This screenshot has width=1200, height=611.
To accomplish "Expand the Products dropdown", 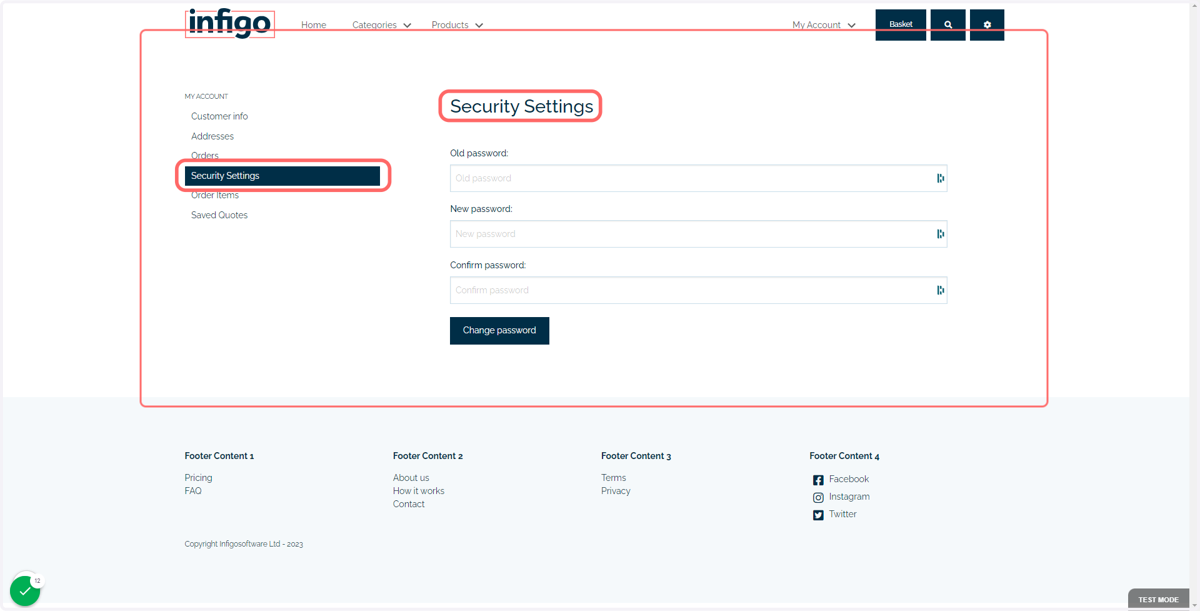I will click(457, 25).
